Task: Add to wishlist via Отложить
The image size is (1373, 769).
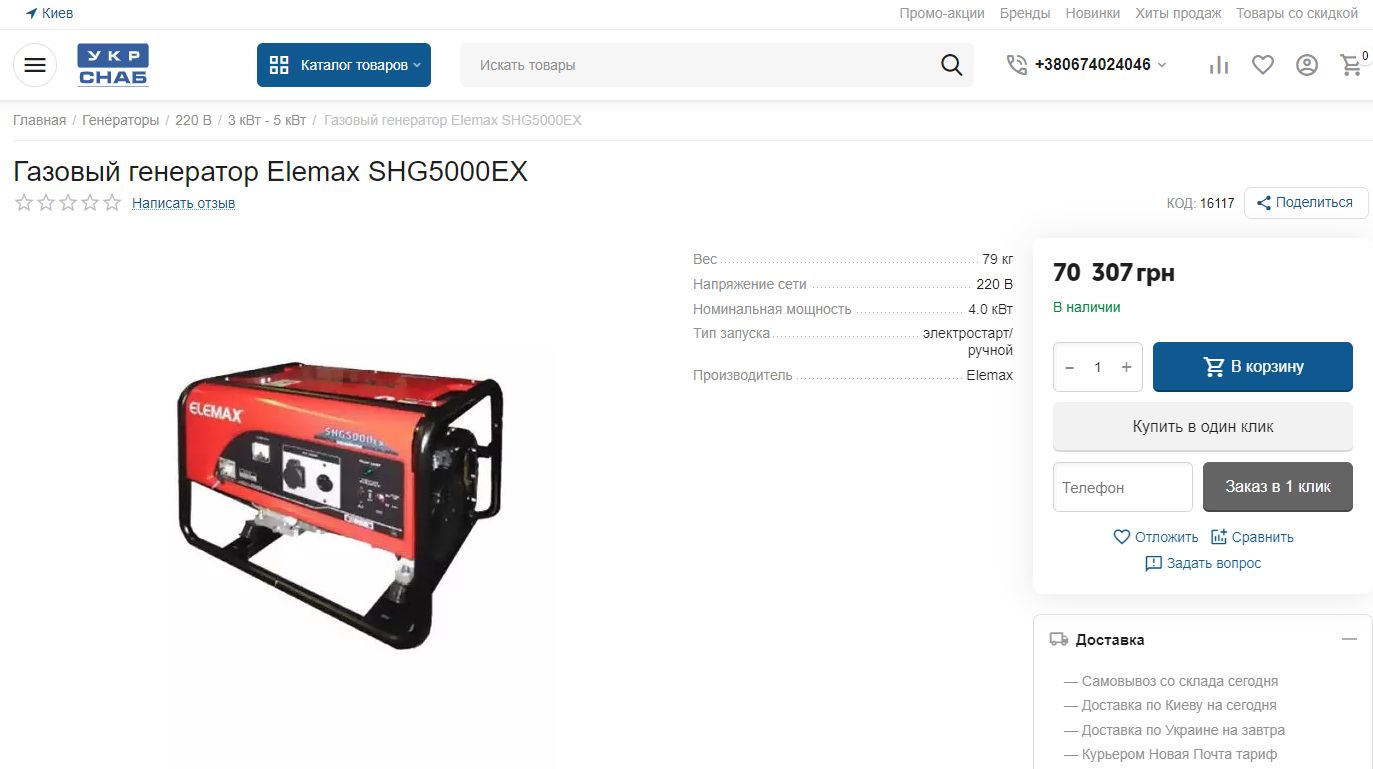Action: (1156, 537)
